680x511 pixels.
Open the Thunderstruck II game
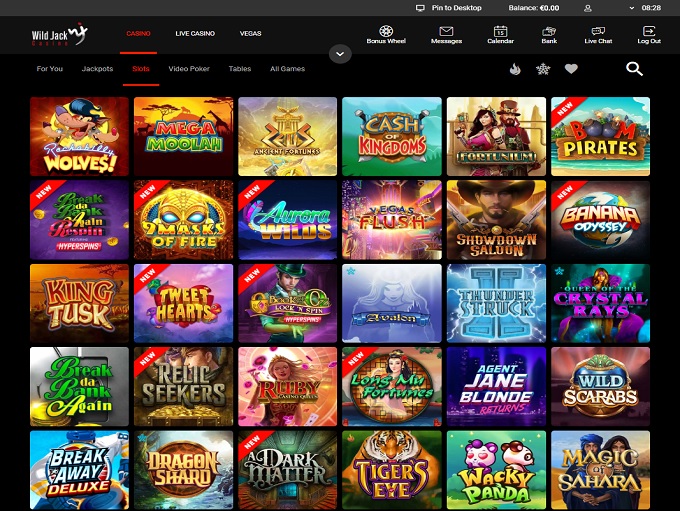496,303
